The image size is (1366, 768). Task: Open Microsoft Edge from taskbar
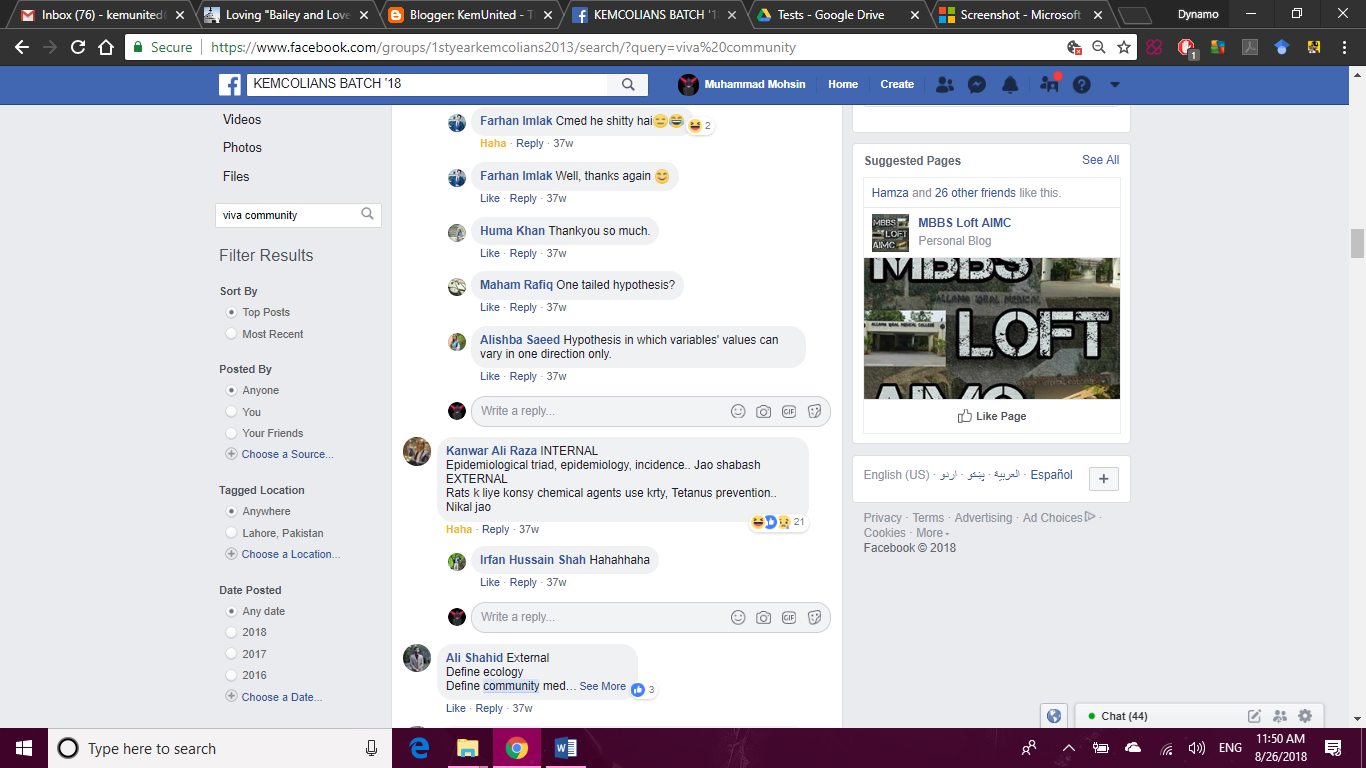tap(419, 748)
